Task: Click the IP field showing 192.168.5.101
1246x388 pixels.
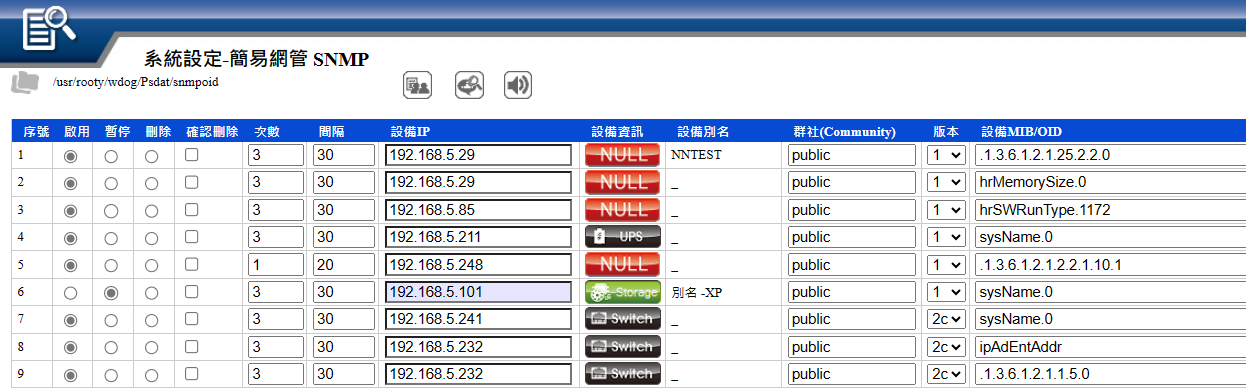Action: (478, 292)
